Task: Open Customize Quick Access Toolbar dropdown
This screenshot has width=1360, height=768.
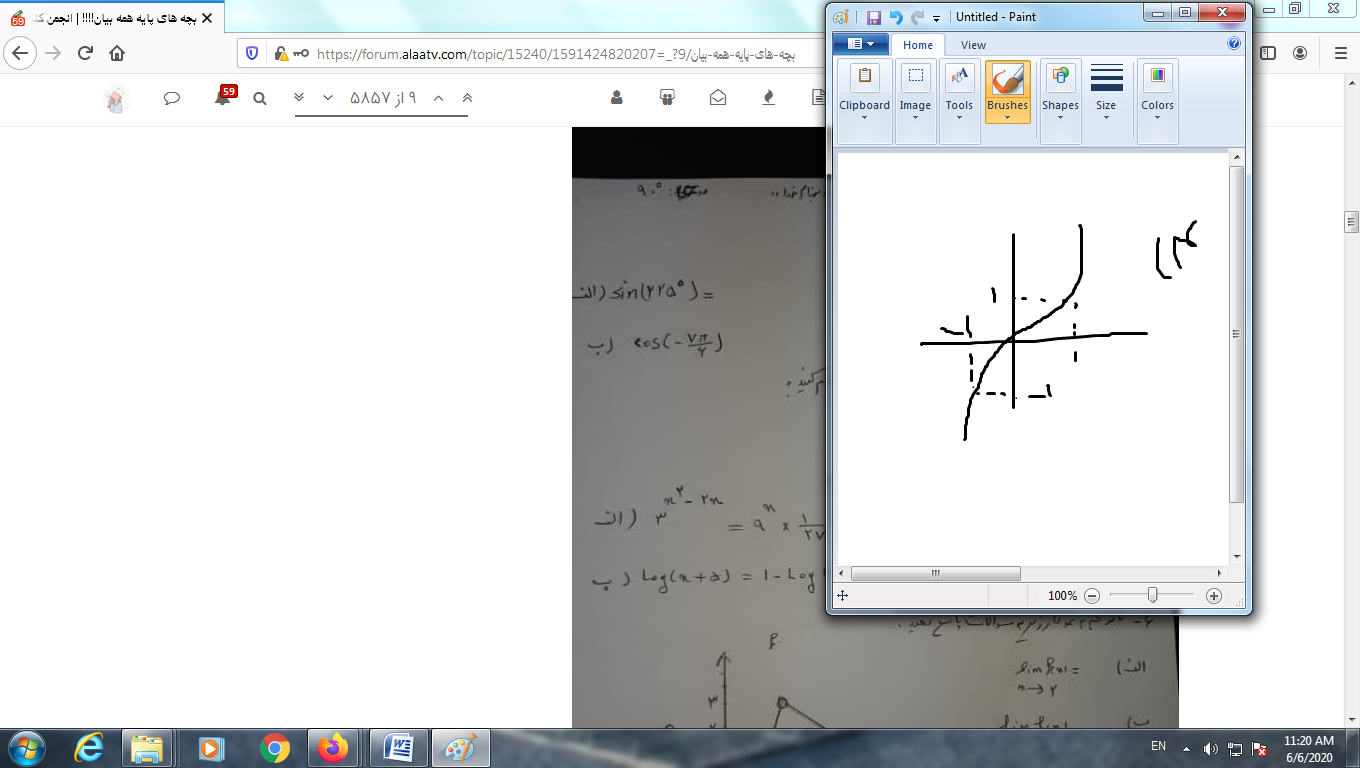Action: click(936, 18)
